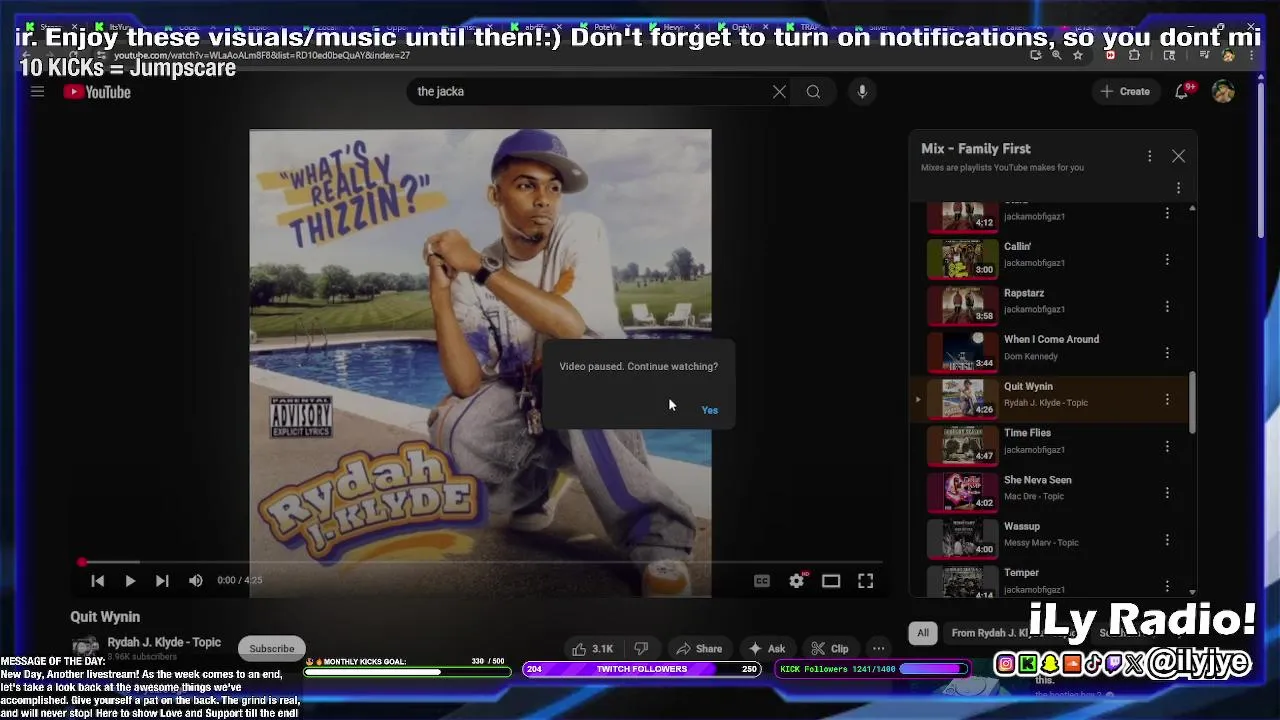Play Callin' from the mix

tap(1050, 258)
